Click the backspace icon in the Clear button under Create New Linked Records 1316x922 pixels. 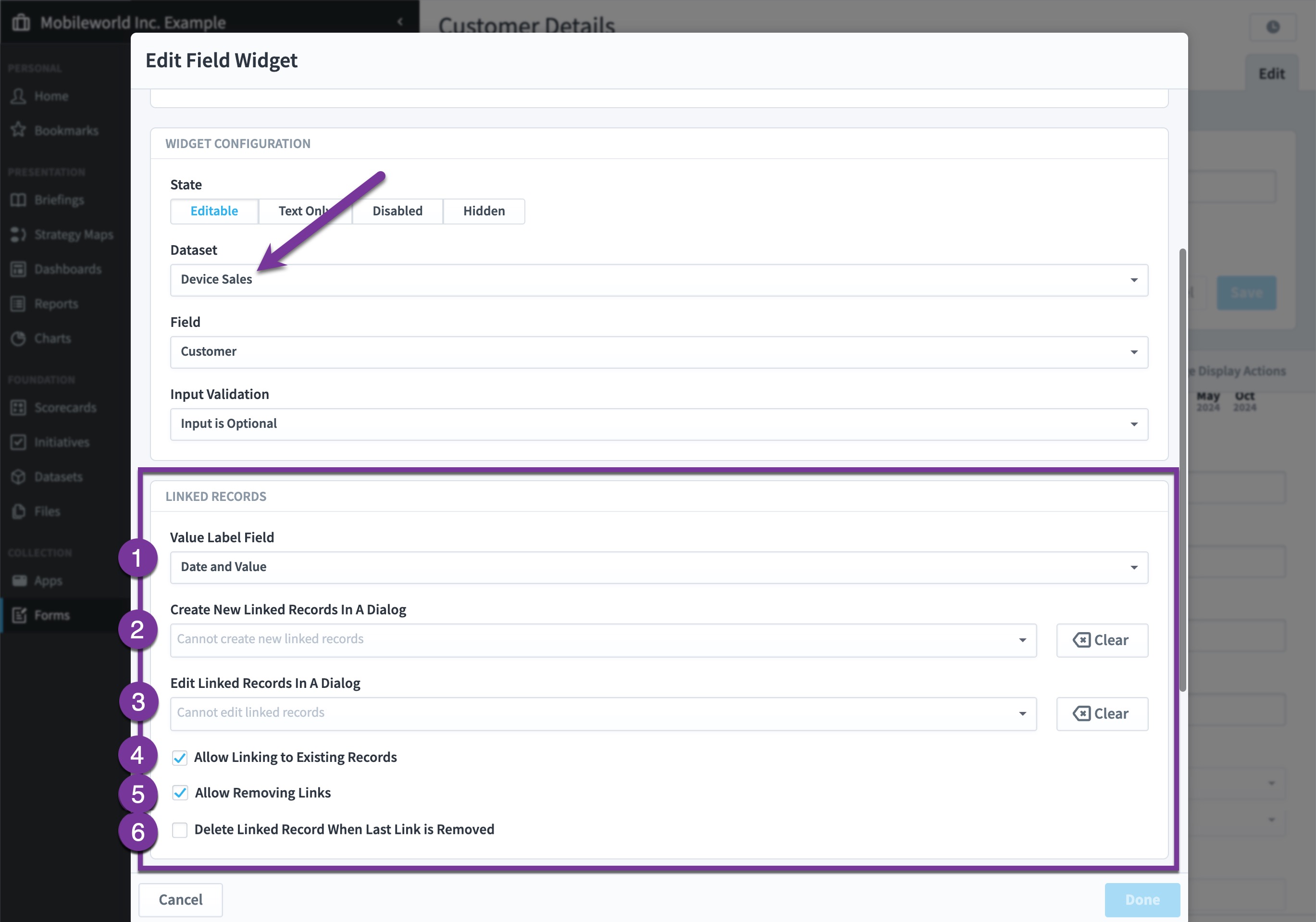1081,640
